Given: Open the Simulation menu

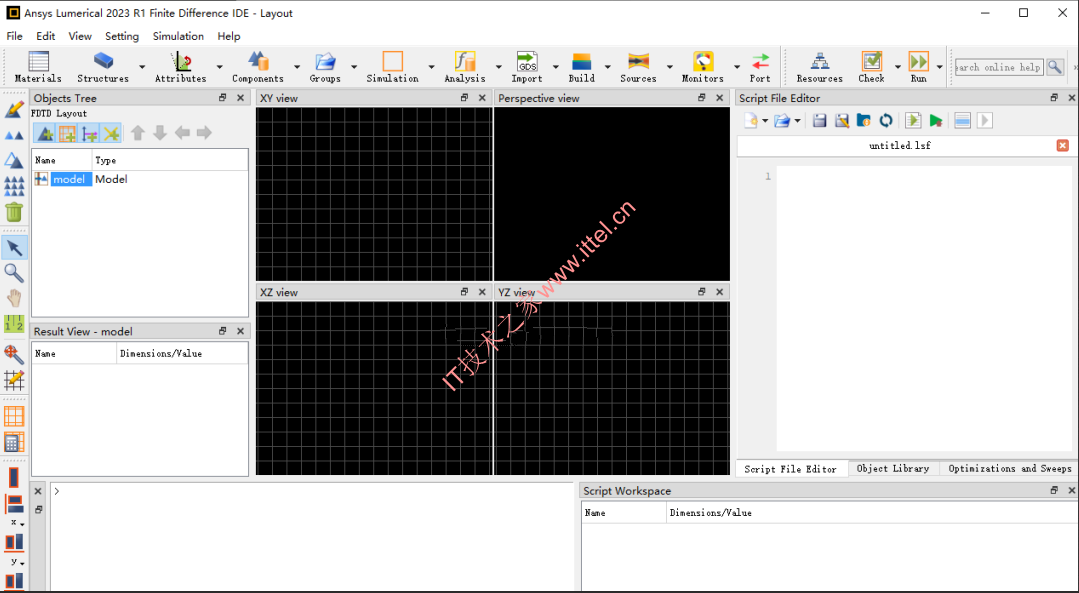Looking at the screenshot, I should point(178,36).
